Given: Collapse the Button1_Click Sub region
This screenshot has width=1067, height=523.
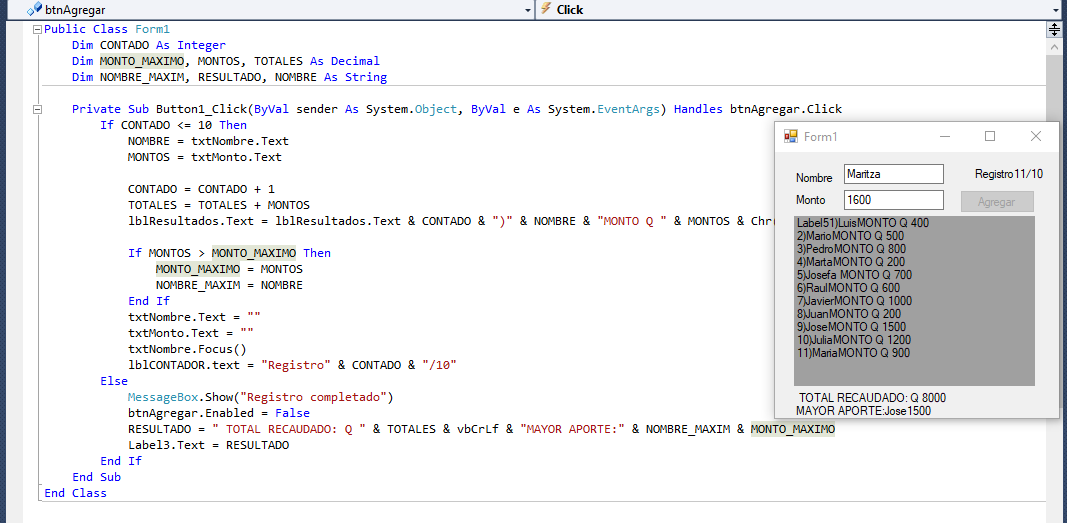Looking at the screenshot, I should point(37,109).
